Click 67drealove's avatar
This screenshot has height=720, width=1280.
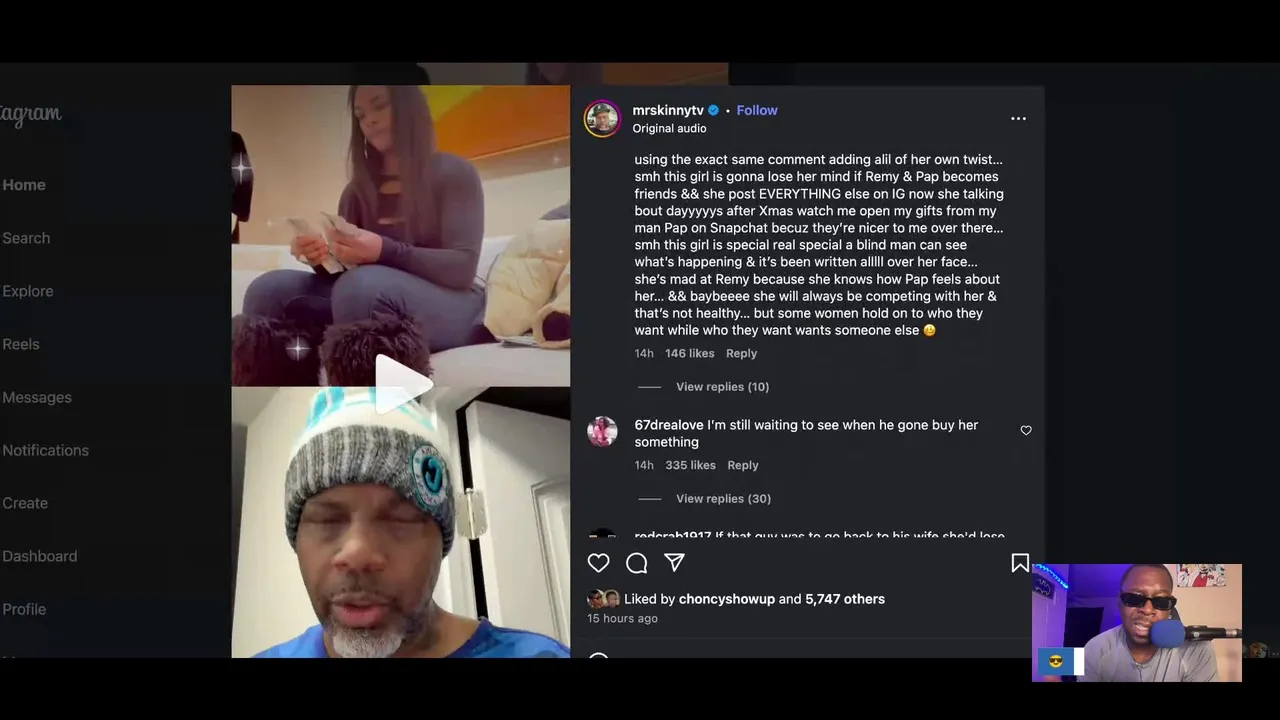coord(602,431)
